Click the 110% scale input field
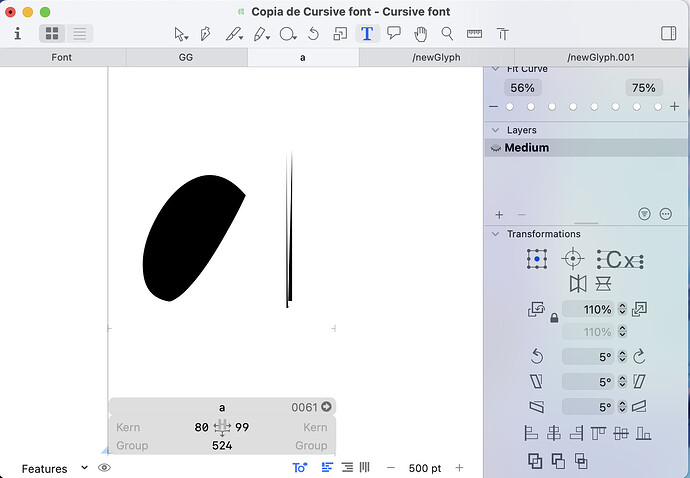The height and width of the screenshot is (478, 690). [x=590, y=310]
